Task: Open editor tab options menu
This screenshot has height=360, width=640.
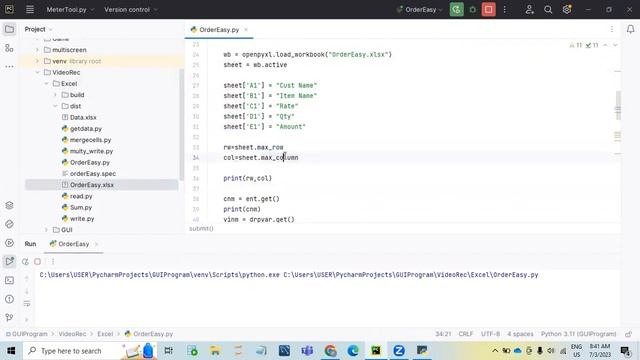Action: [611, 29]
